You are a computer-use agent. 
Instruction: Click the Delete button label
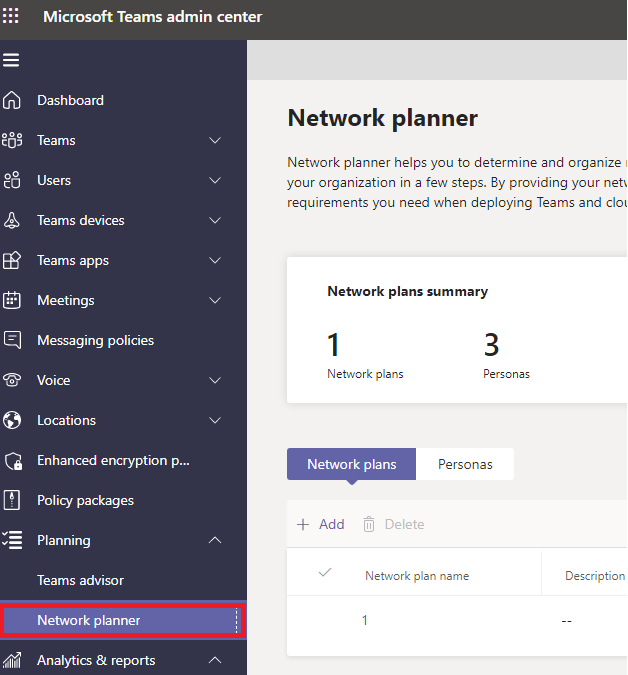coord(404,524)
